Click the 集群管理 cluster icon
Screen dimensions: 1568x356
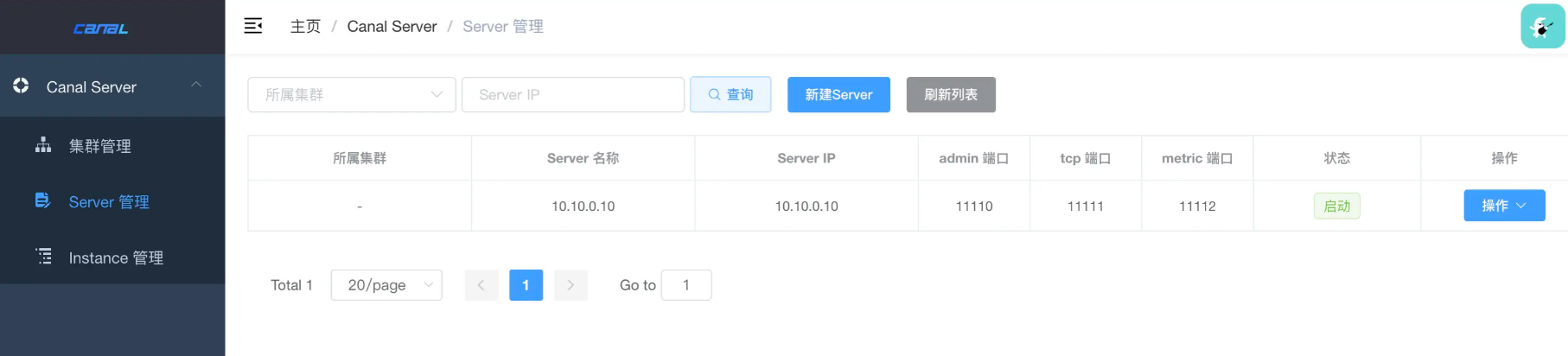[43, 145]
